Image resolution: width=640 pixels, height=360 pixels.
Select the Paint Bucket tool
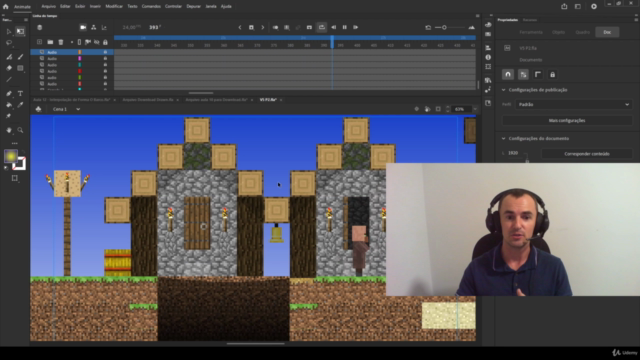9,105
